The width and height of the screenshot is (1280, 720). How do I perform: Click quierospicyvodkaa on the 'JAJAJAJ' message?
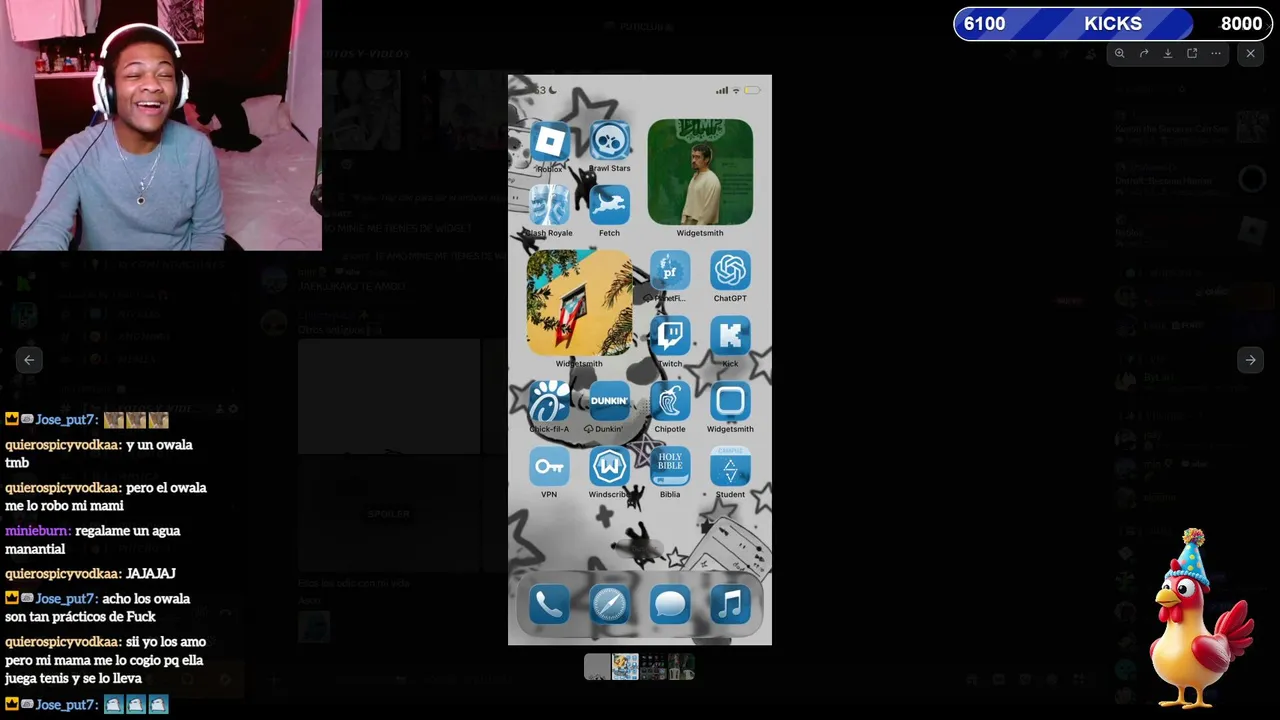click(x=63, y=574)
